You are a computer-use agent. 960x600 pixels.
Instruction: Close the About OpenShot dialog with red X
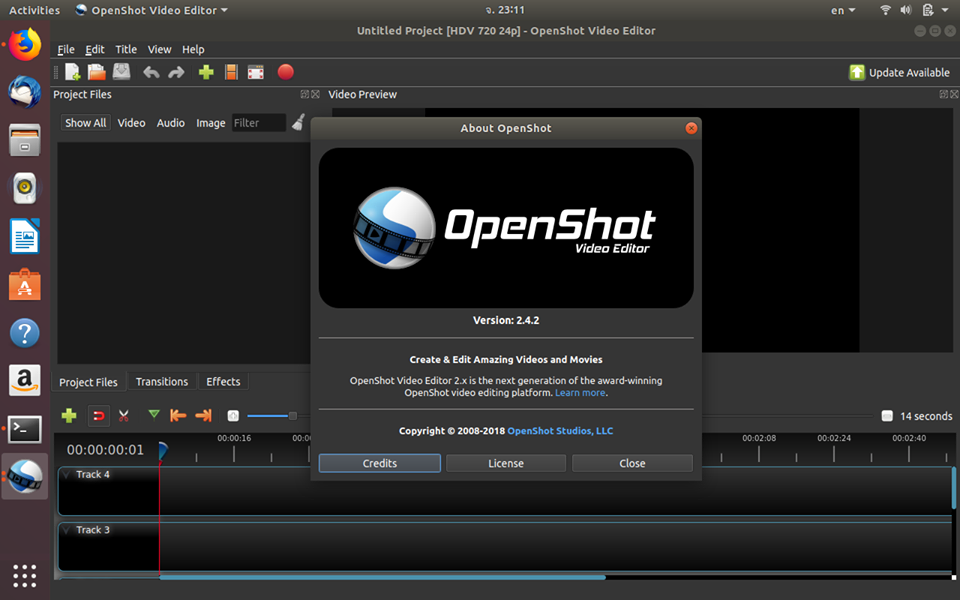pyautogui.click(x=691, y=128)
